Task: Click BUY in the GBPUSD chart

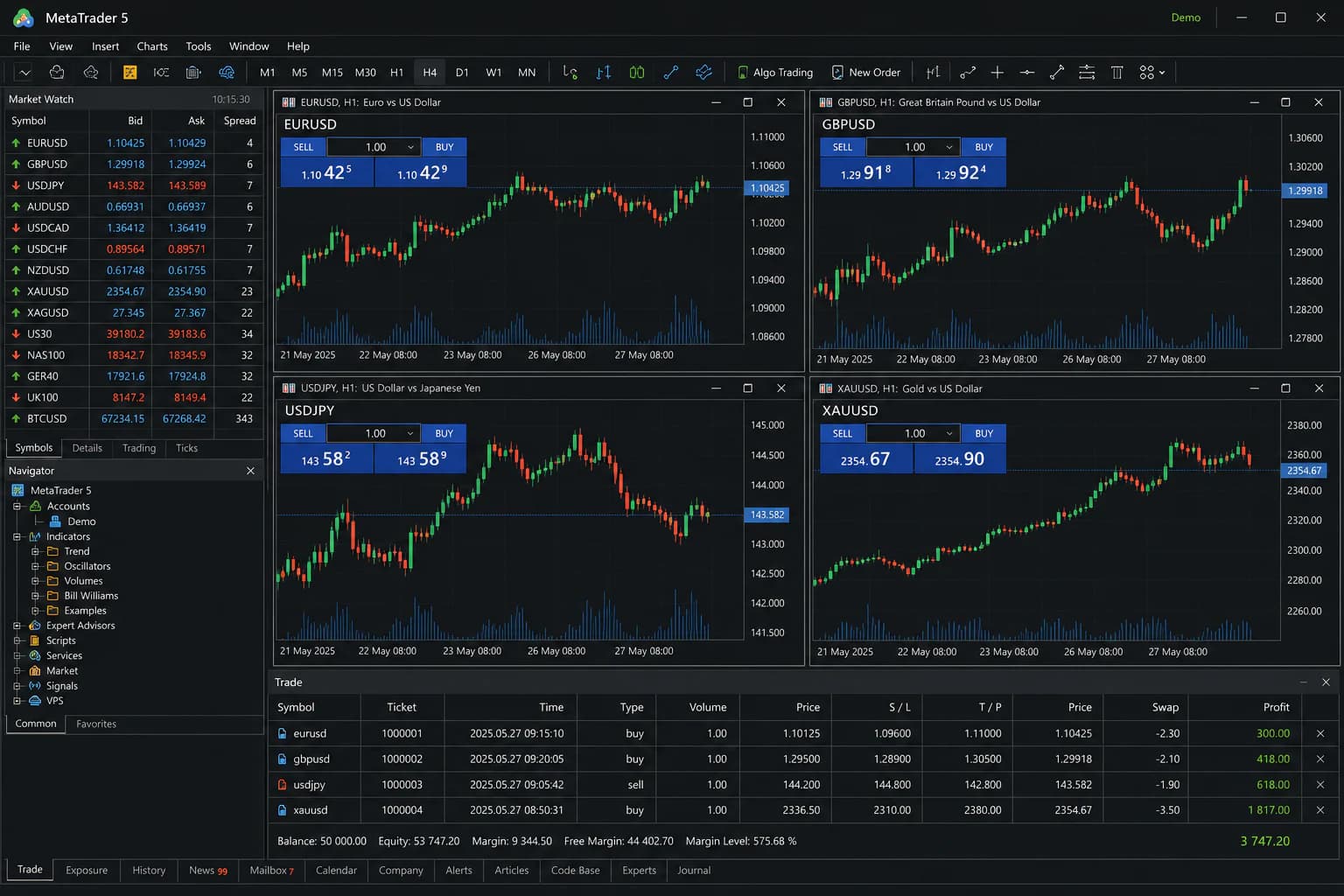Action: coord(983,147)
